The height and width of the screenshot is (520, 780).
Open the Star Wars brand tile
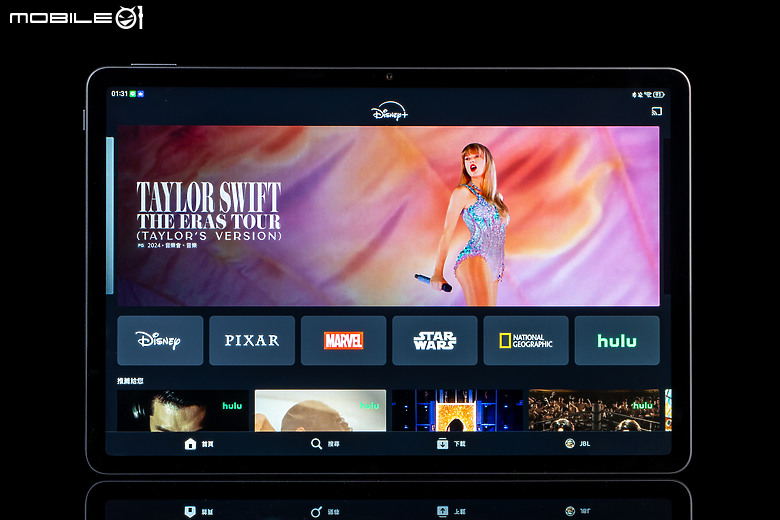(x=435, y=340)
